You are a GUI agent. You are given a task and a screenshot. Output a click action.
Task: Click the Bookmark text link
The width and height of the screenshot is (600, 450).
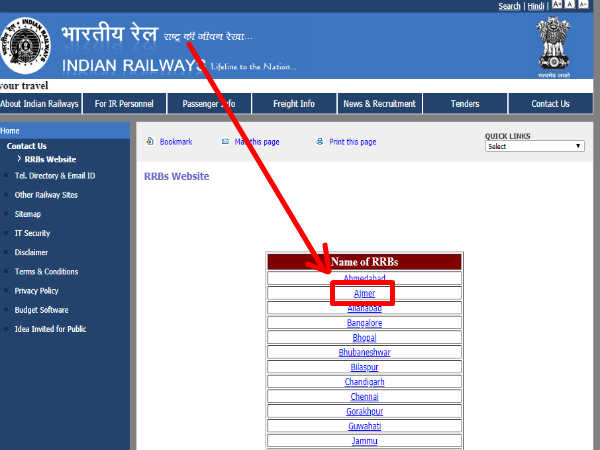click(x=176, y=142)
